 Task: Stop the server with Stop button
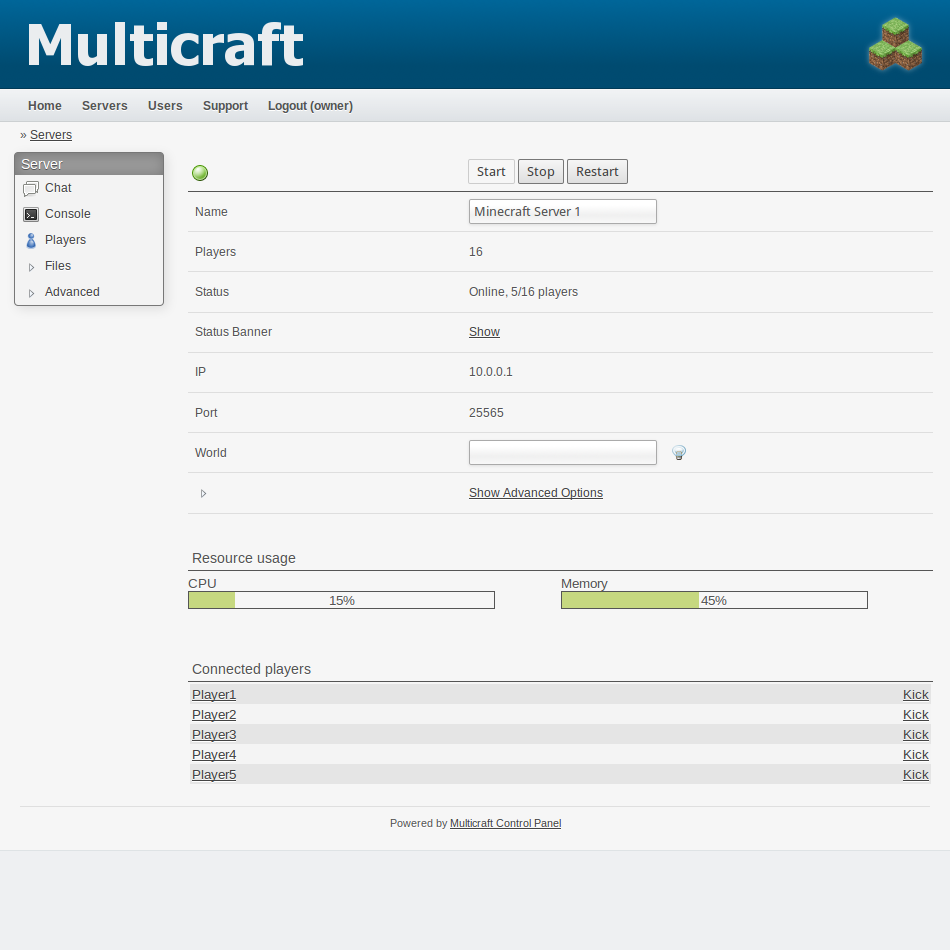click(x=541, y=171)
